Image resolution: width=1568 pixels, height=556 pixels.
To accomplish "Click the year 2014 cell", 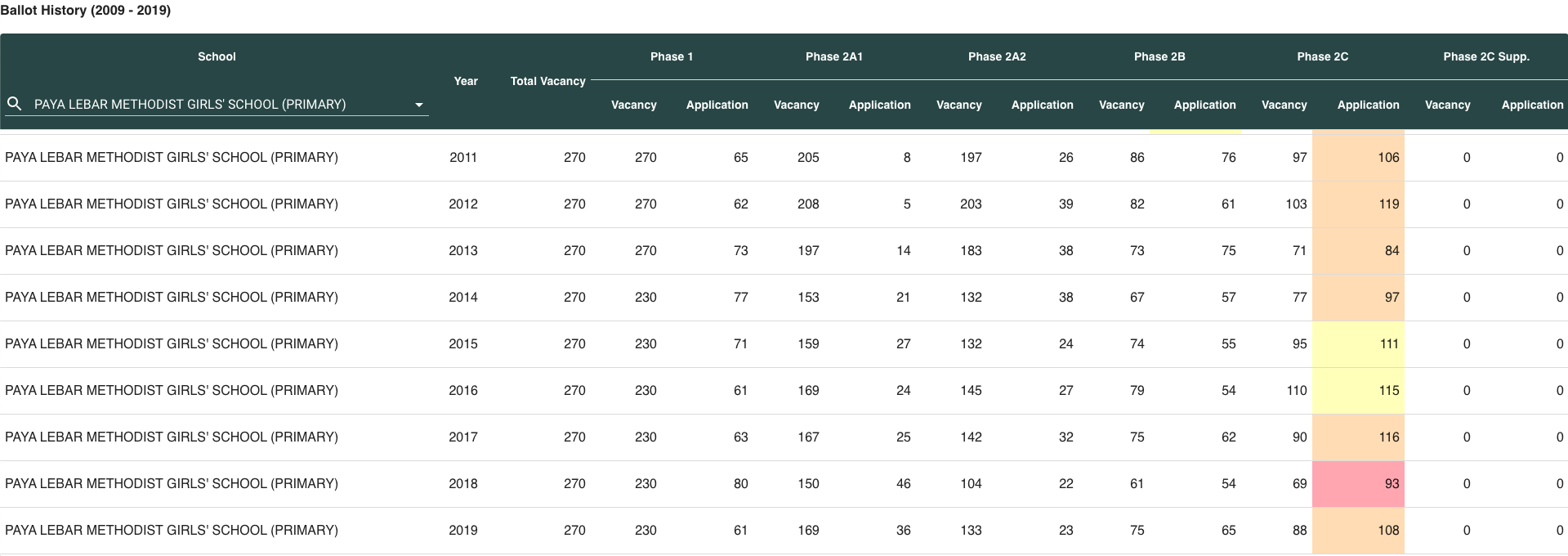I will pyautogui.click(x=463, y=297).
